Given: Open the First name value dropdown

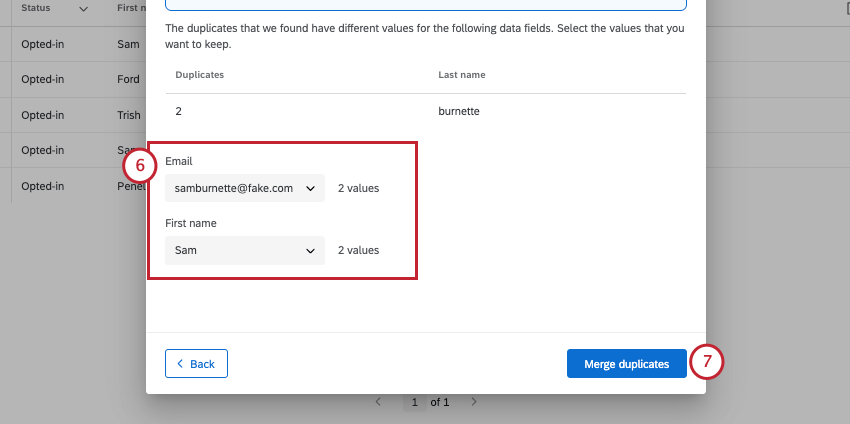Looking at the screenshot, I should click(x=244, y=250).
